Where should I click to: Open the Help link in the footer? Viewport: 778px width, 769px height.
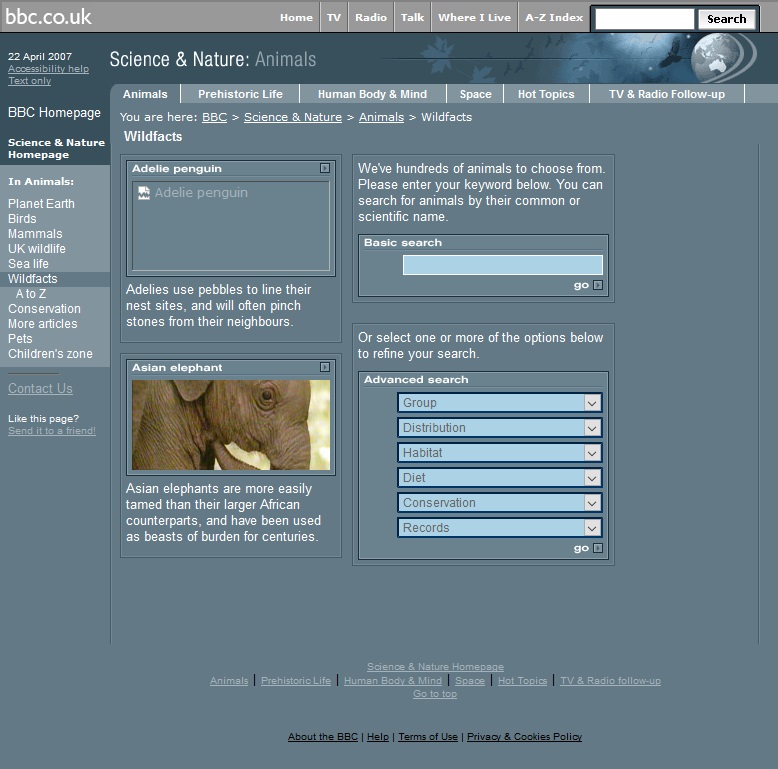click(x=378, y=737)
